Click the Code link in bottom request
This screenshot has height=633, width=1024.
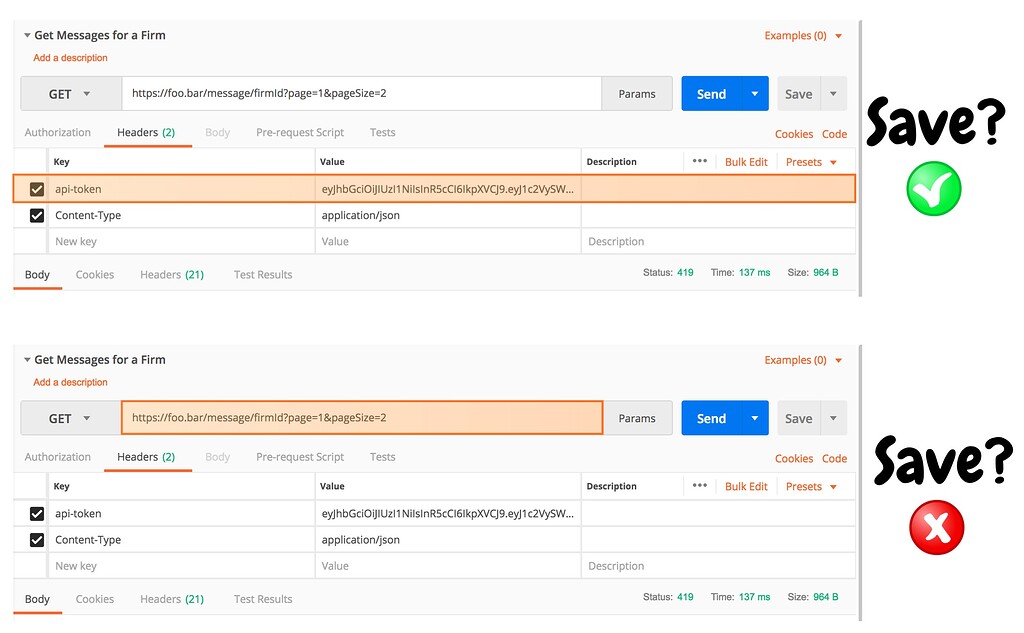coord(834,458)
